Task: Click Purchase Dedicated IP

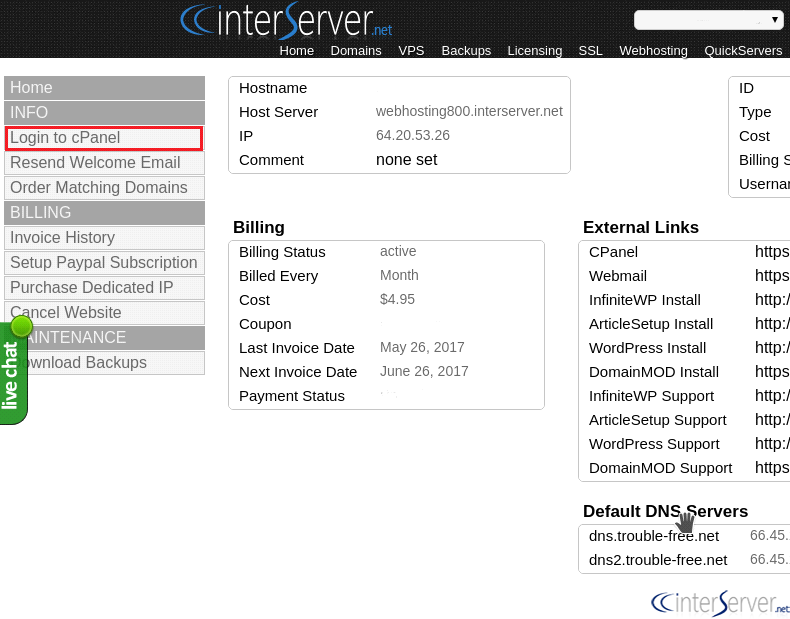Action: [x=104, y=288]
